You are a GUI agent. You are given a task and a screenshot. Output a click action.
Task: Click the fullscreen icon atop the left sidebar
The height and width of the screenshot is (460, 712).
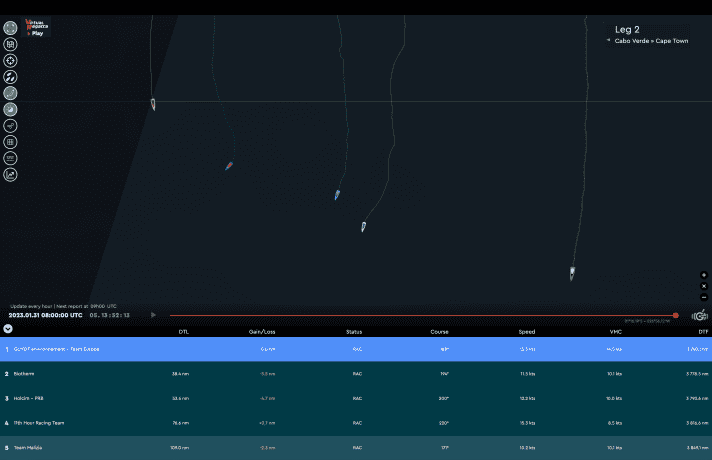(x=10, y=28)
